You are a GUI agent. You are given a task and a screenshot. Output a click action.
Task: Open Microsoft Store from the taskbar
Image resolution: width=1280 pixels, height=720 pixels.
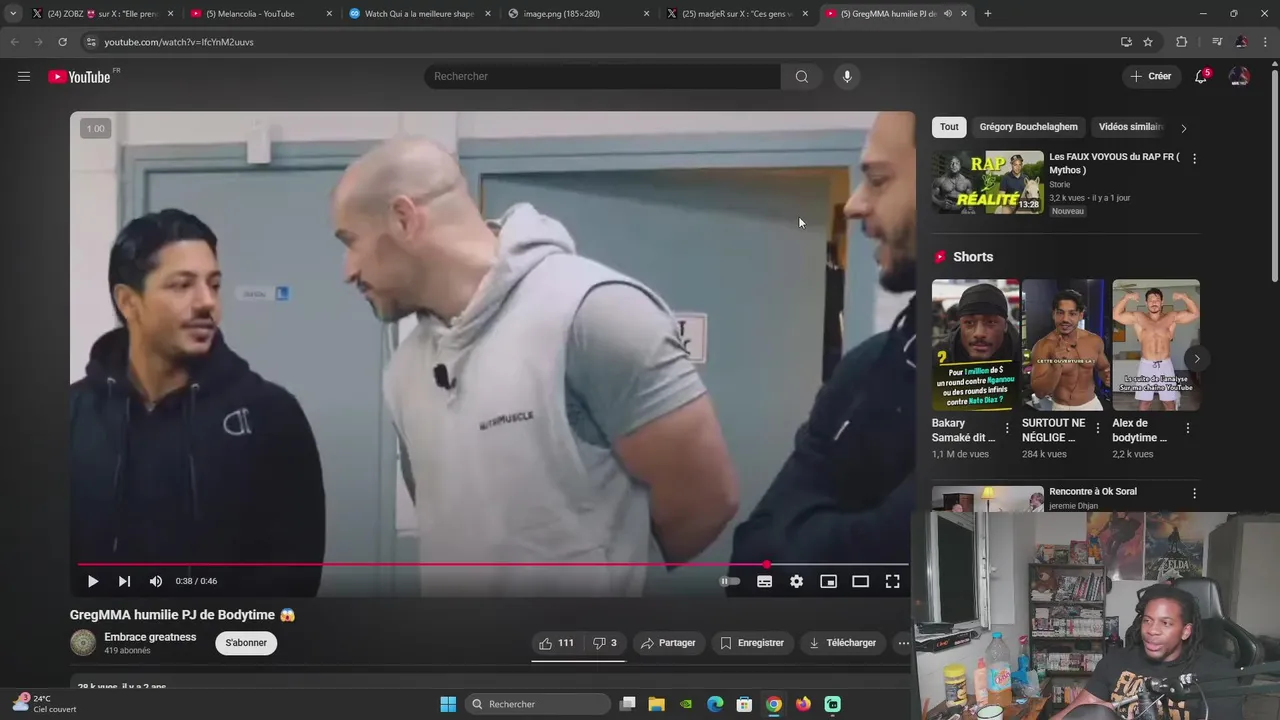pos(744,704)
